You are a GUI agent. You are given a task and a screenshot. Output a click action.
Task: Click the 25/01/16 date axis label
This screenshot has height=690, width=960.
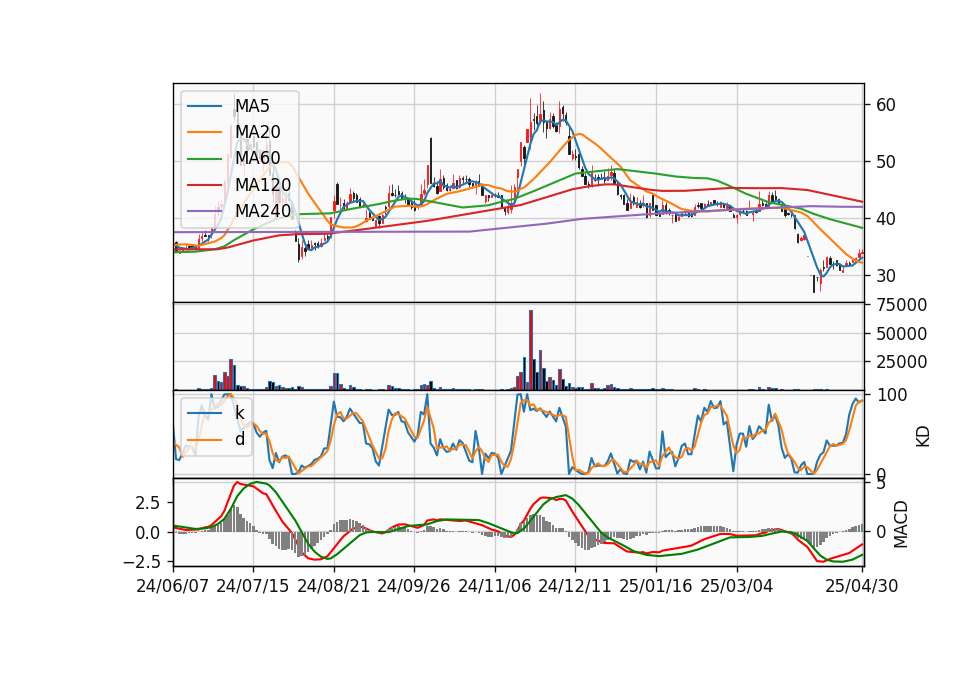point(656,586)
